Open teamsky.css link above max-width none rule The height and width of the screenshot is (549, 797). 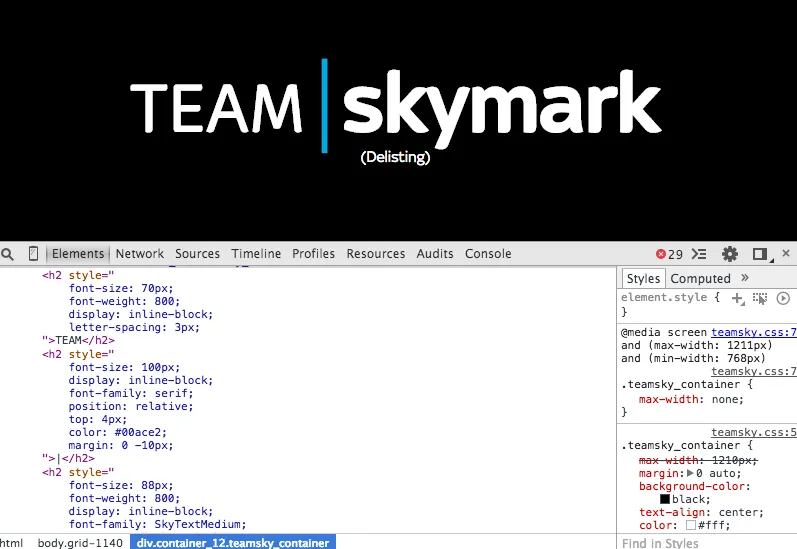(x=754, y=372)
